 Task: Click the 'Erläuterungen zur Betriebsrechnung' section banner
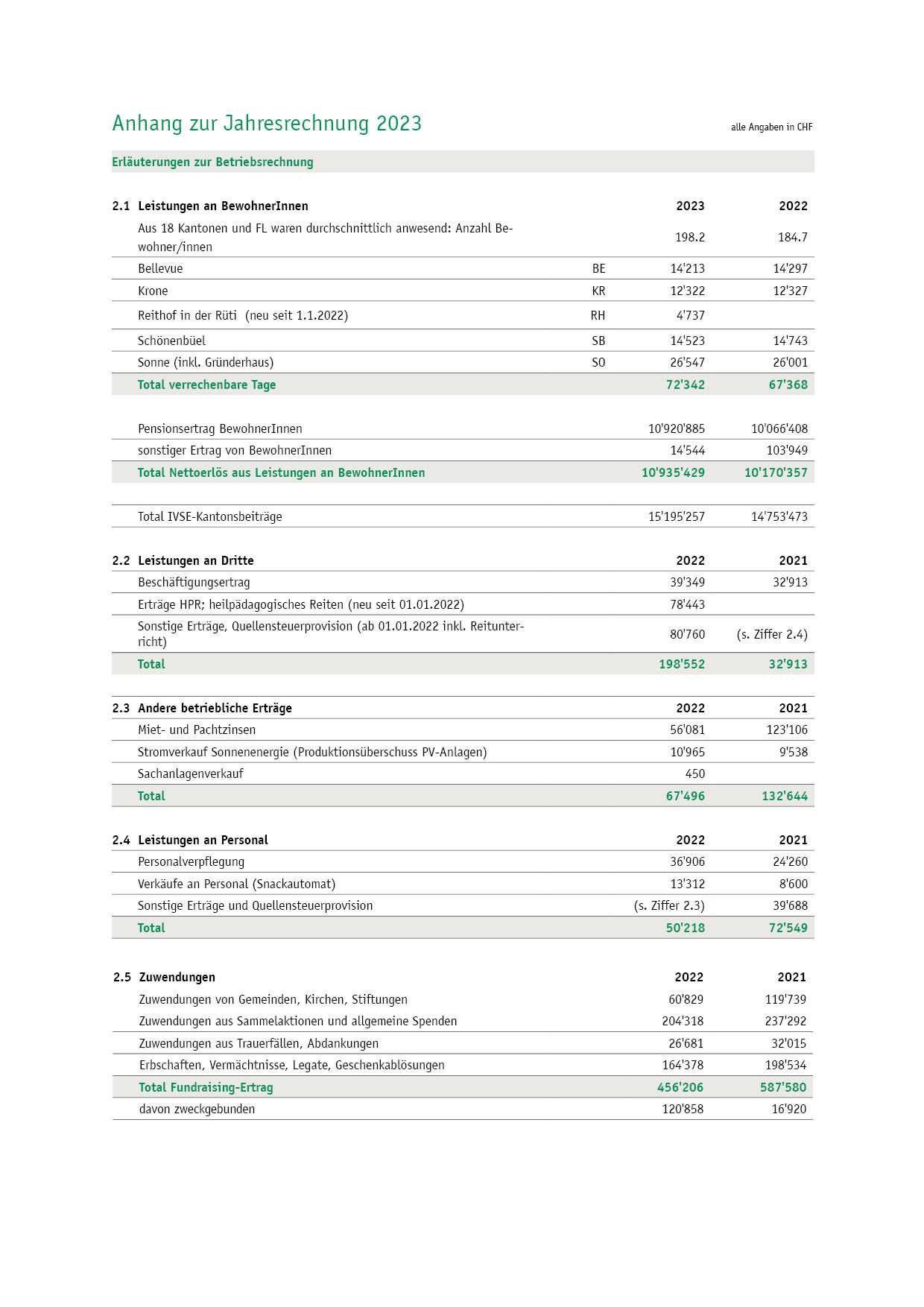212,162
